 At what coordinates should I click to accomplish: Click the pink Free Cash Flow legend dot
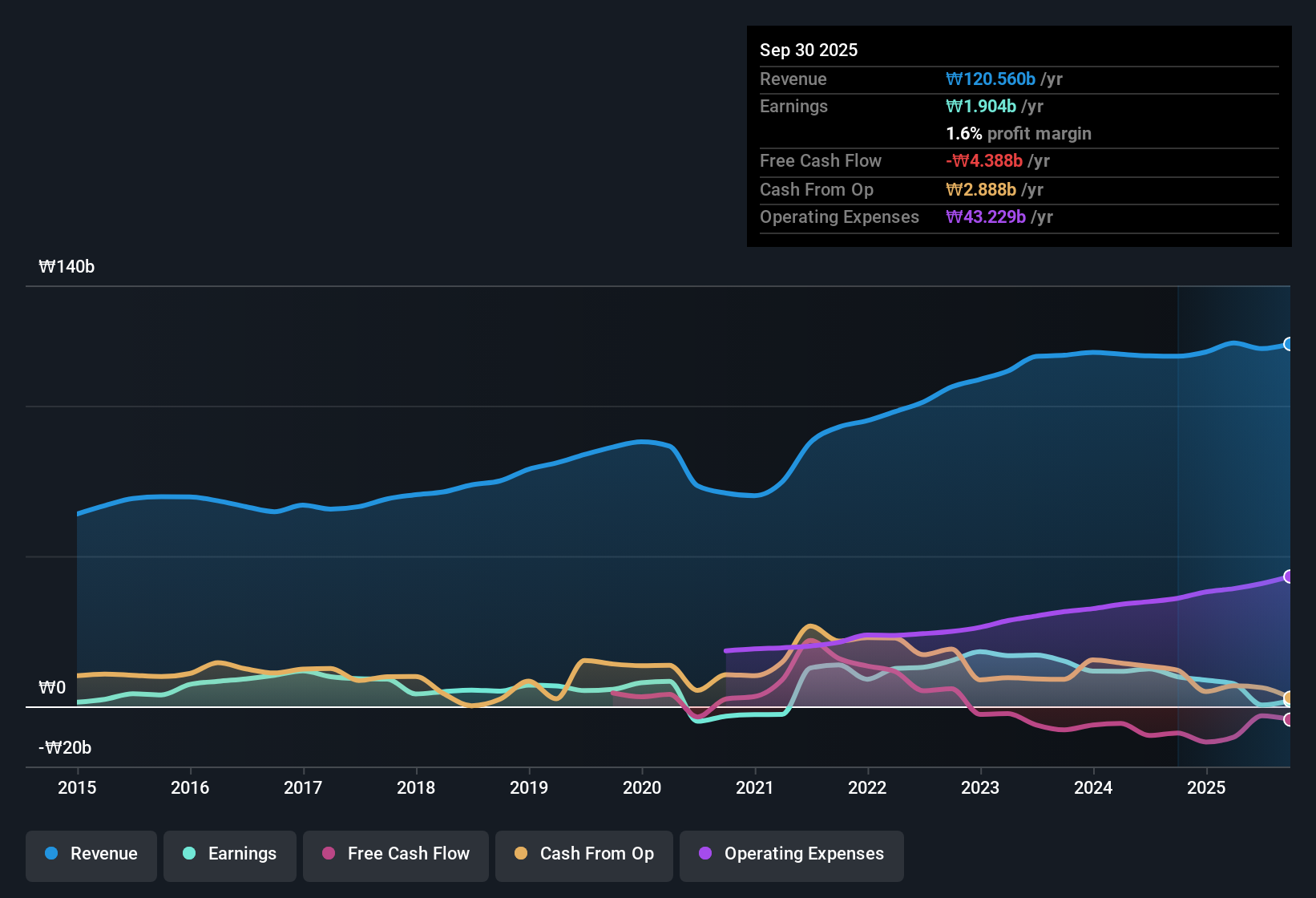tap(329, 854)
